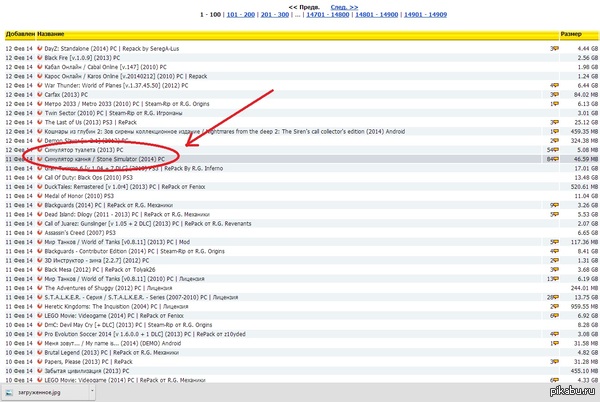Click the 84.02 MB size in Carfax row

tap(586, 94)
